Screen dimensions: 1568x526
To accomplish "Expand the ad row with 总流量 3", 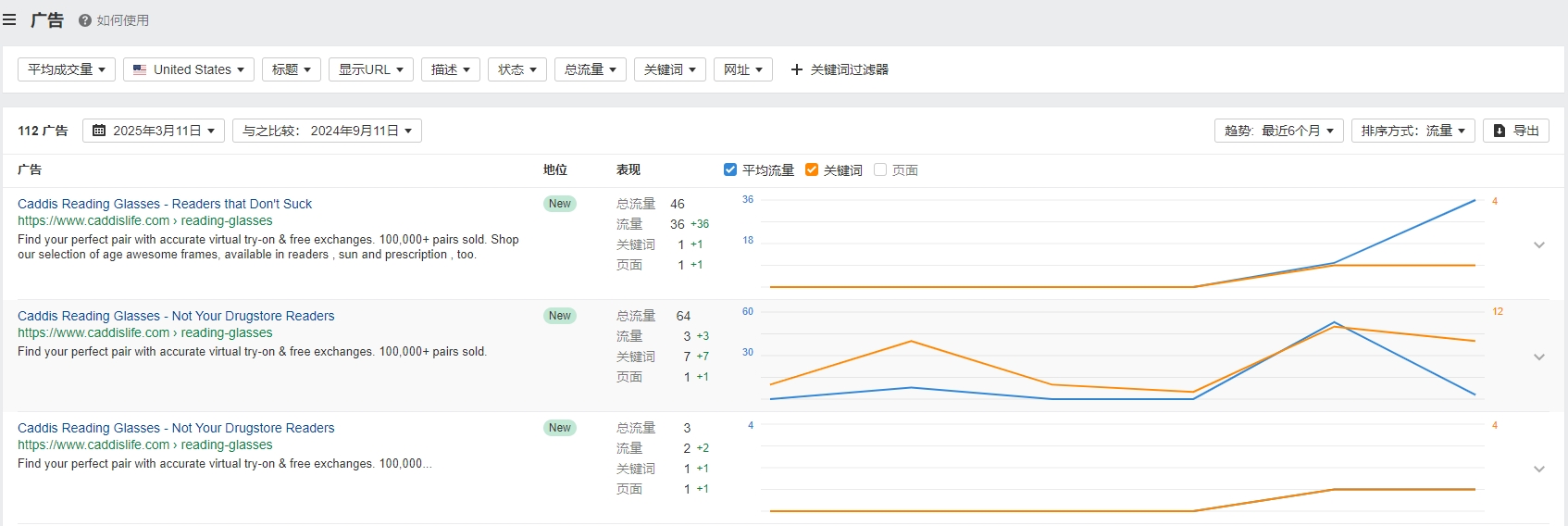I will (1539, 470).
